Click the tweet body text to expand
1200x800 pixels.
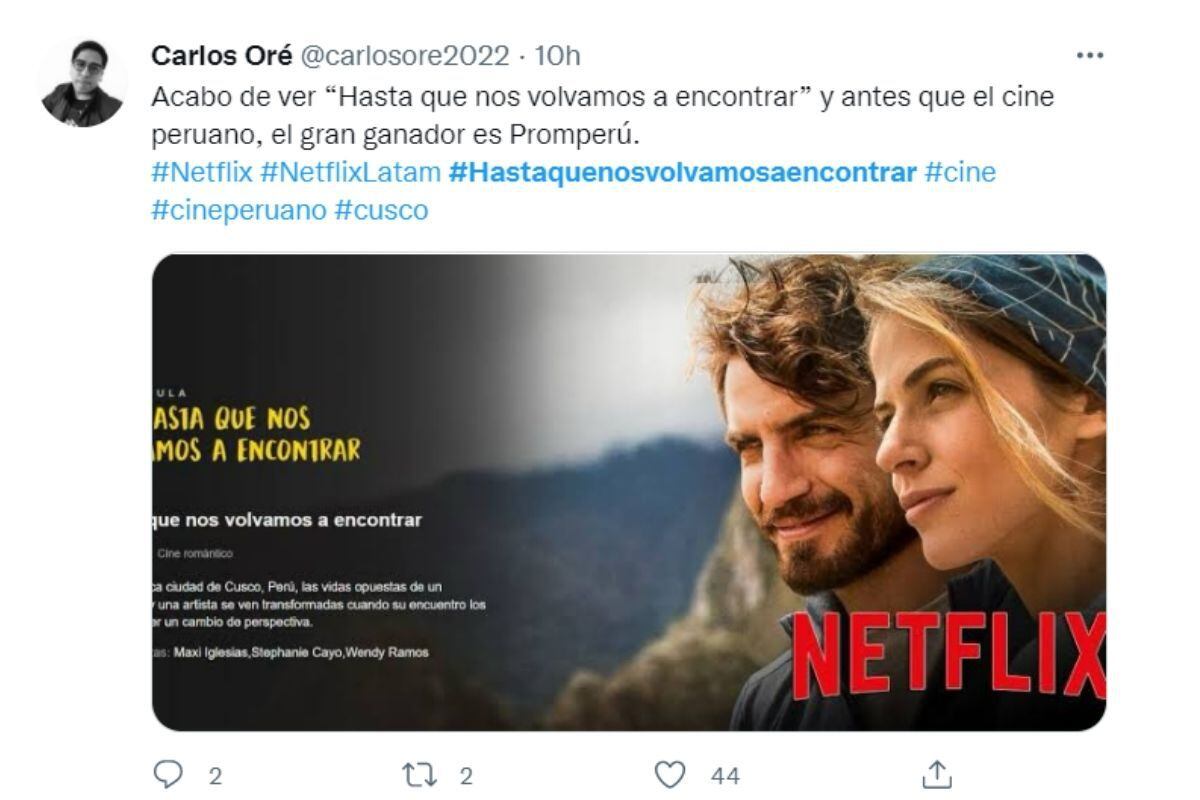coord(603,115)
